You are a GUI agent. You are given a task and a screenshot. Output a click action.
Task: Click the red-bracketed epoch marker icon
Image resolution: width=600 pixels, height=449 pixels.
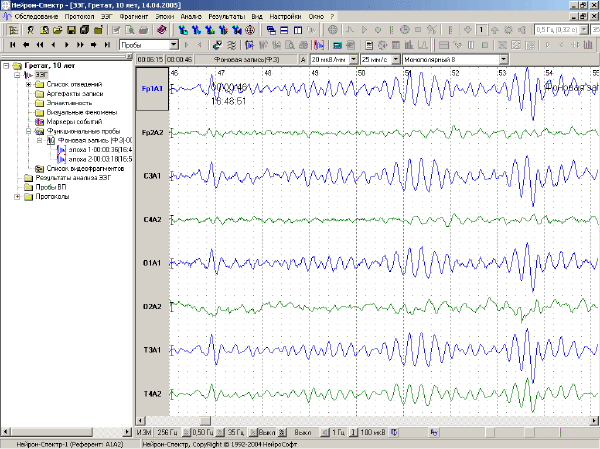318,45
